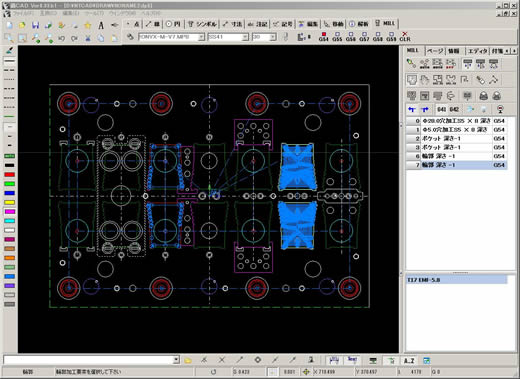Select the MILL tool group in top toolbar
The height and width of the screenshot is (379, 520).
click(385, 23)
